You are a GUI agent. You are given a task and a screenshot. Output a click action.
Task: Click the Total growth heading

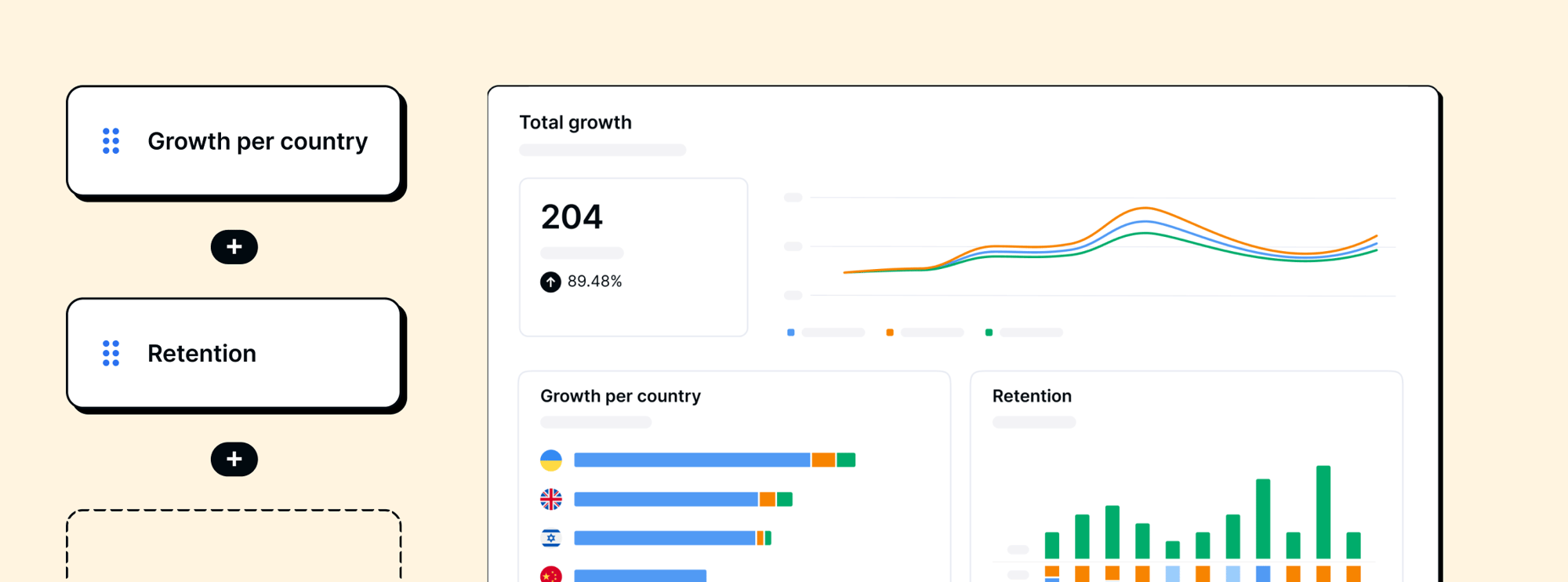575,122
